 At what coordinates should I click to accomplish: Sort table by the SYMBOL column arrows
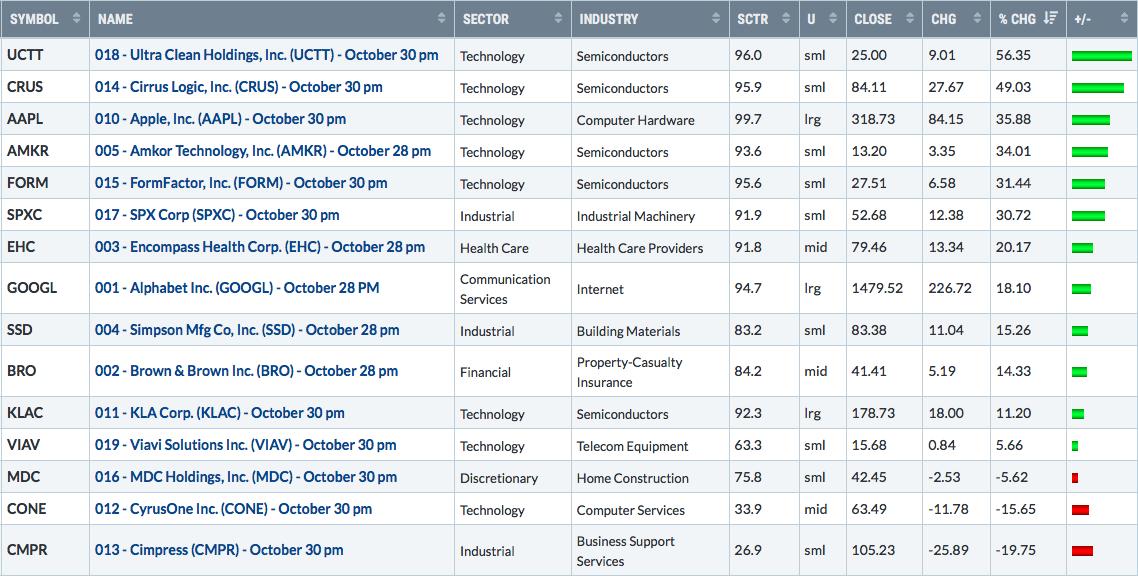pyautogui.click(x=77, y=19)
